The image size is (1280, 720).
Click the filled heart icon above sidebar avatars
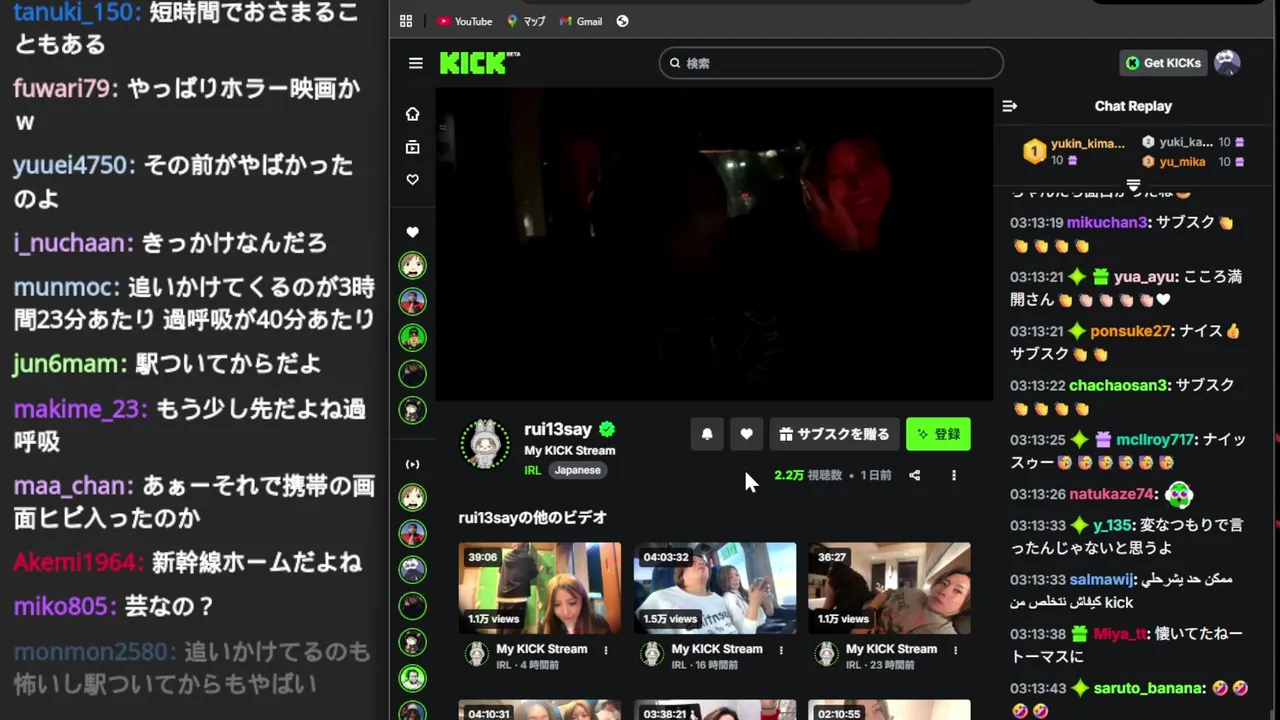412,232
